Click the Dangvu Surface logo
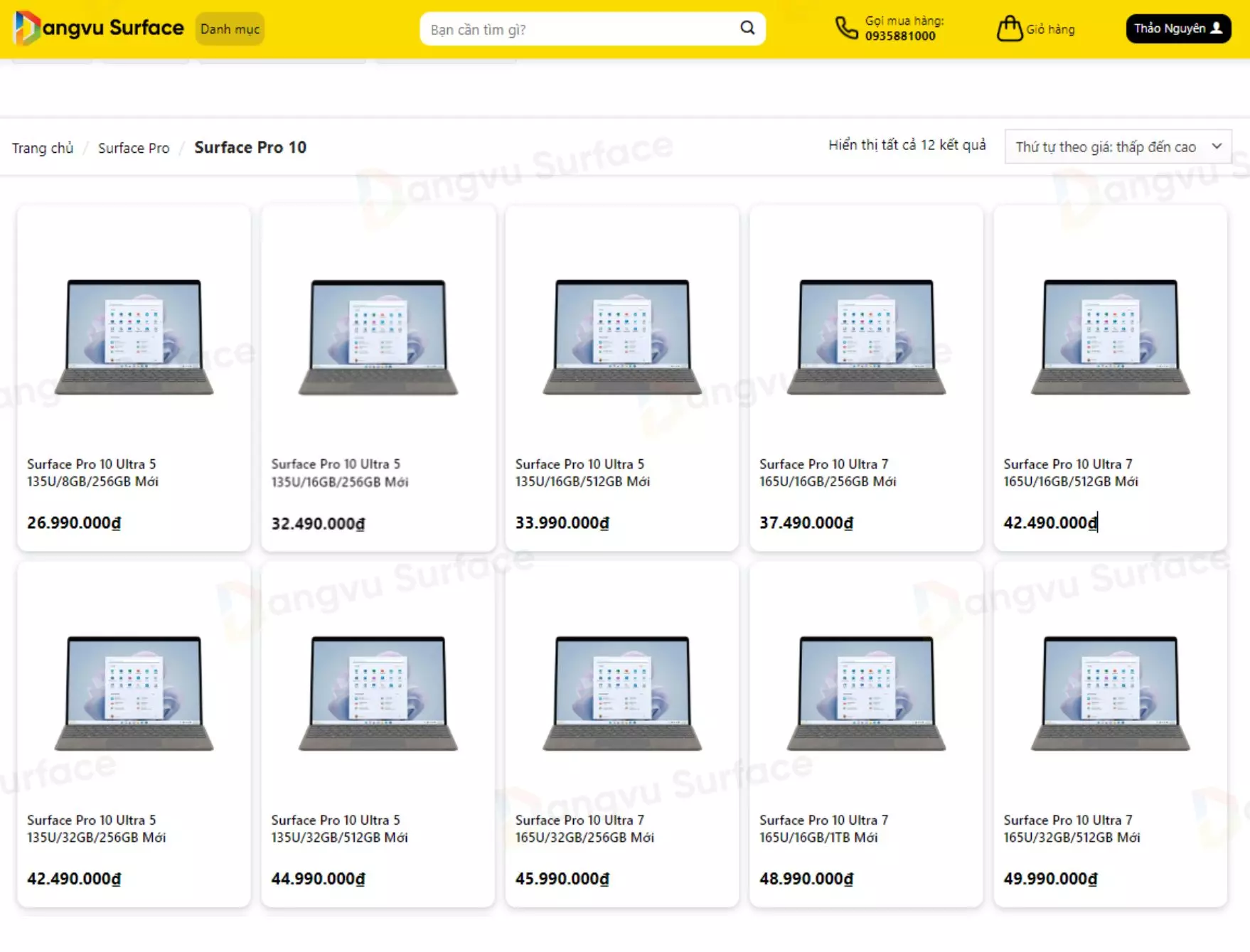This screenshot has width=1250, height=952. tap(99, 28)
